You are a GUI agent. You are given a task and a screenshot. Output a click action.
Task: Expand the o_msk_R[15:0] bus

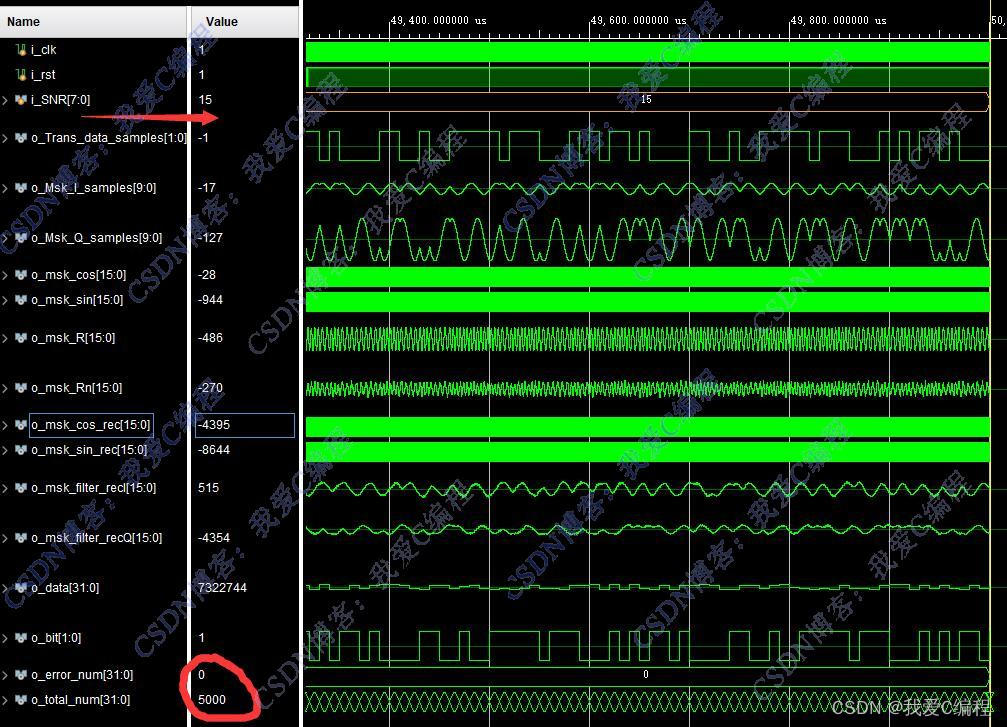[5, 338]
